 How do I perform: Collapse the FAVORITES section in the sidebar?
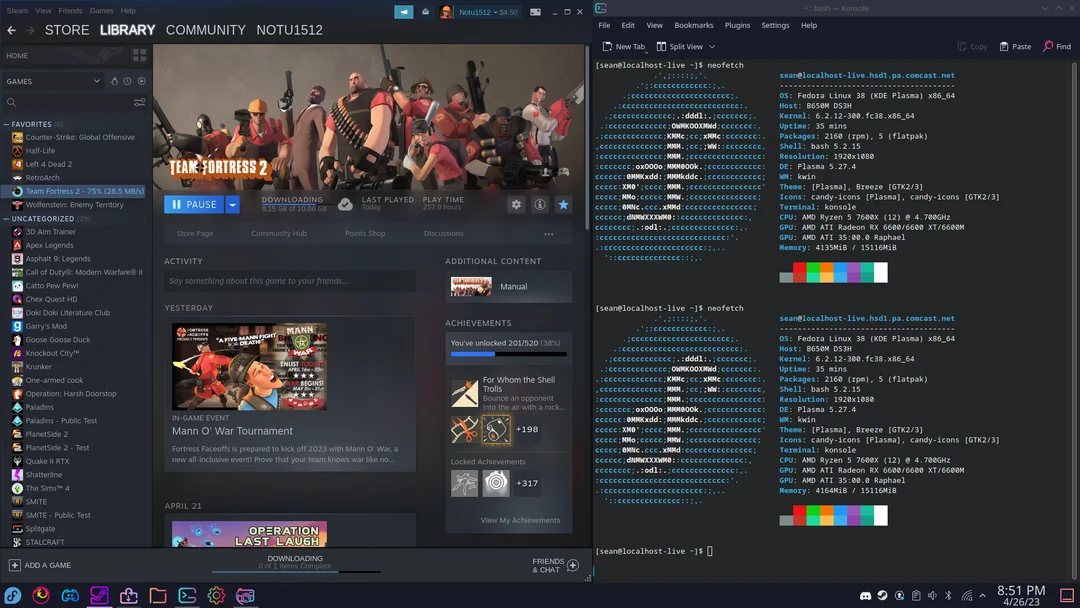coord(6,124)
